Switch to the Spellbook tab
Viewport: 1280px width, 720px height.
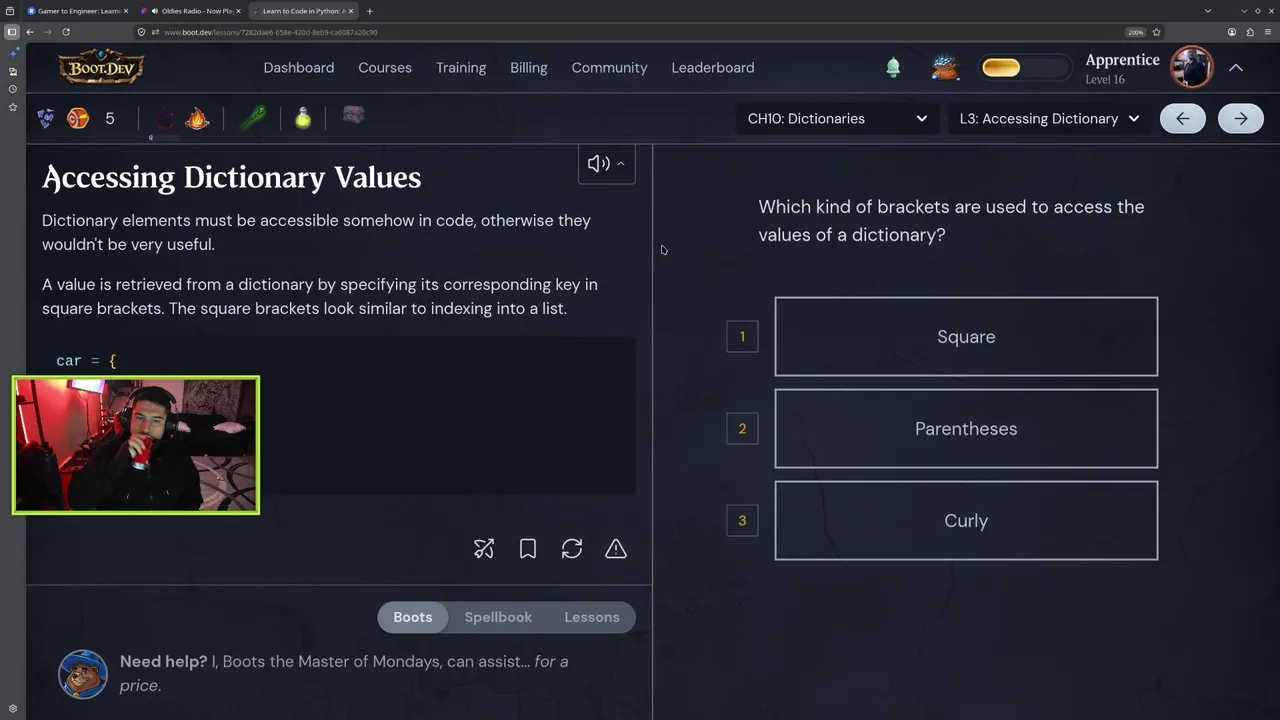pyautogui.click(x=498, y=617)
